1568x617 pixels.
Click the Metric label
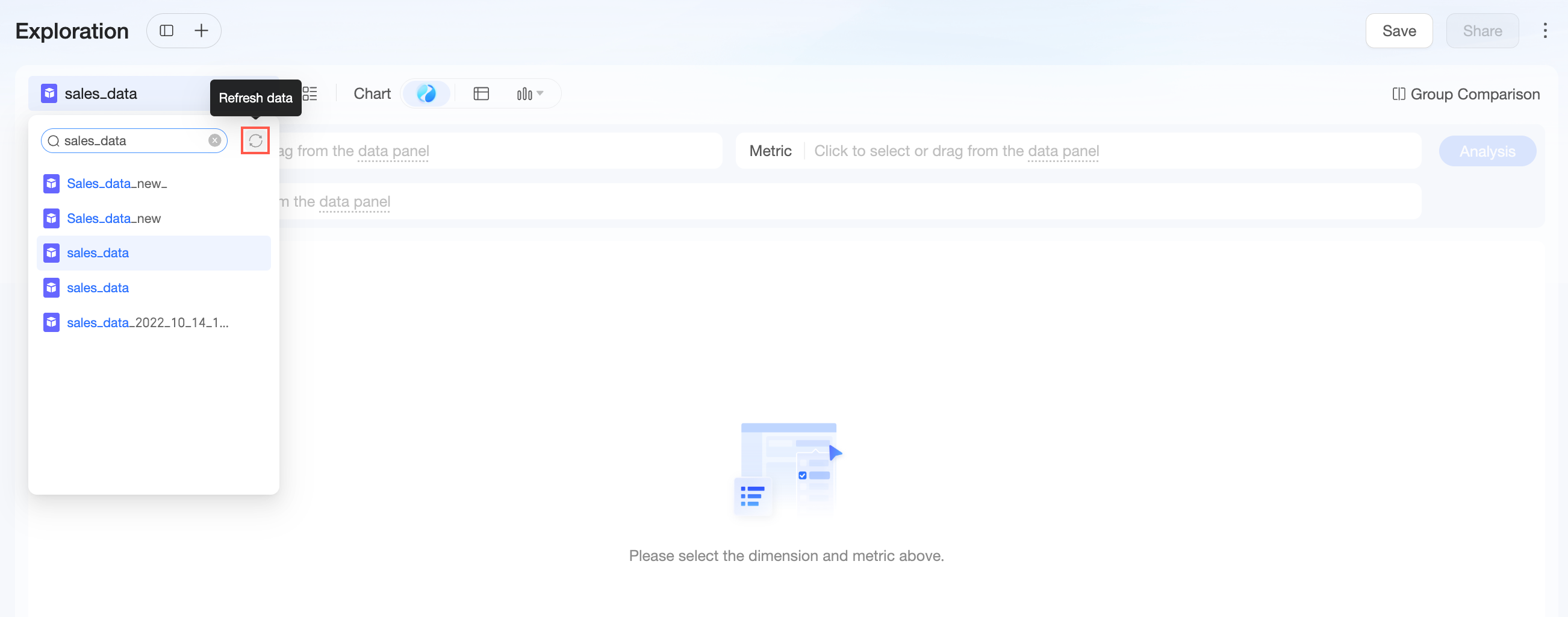pyautogui.click(x=770, y=151)
